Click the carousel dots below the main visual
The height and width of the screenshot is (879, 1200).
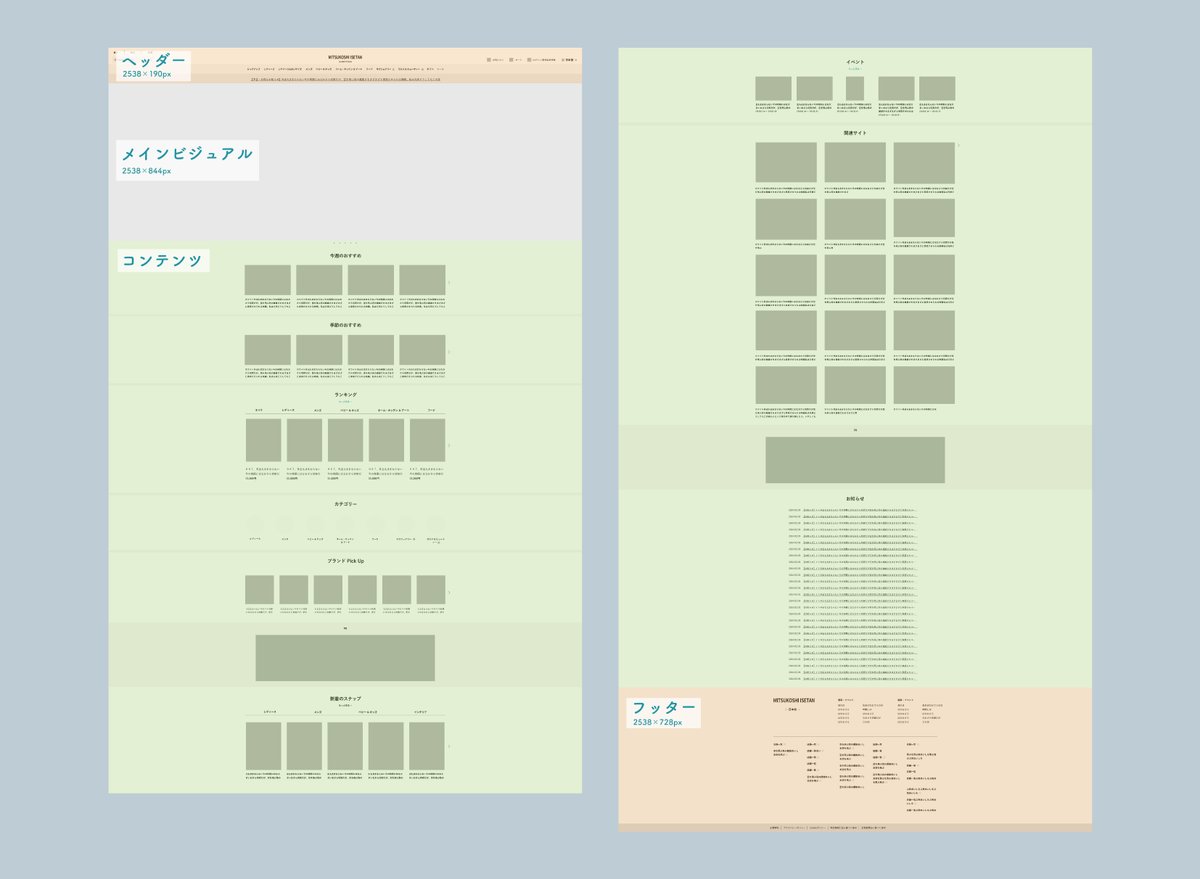pos(345,243)
